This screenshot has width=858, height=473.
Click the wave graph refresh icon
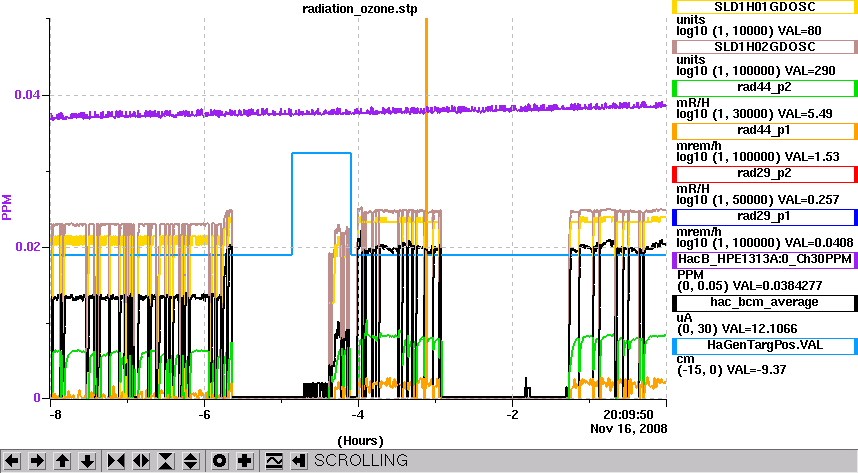point(274,461)
